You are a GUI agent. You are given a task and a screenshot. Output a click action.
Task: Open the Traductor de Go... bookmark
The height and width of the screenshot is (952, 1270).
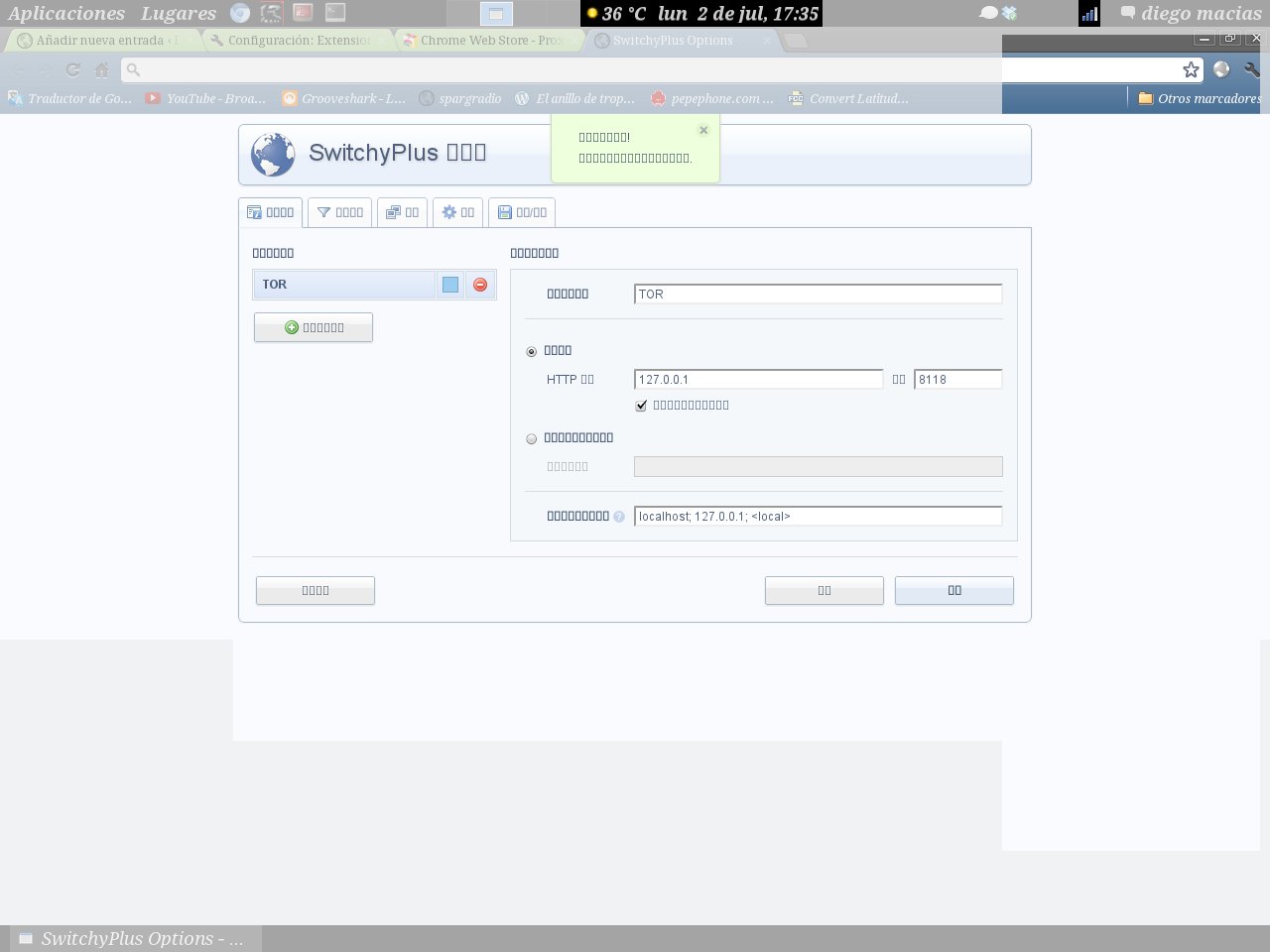pos(69,98)
